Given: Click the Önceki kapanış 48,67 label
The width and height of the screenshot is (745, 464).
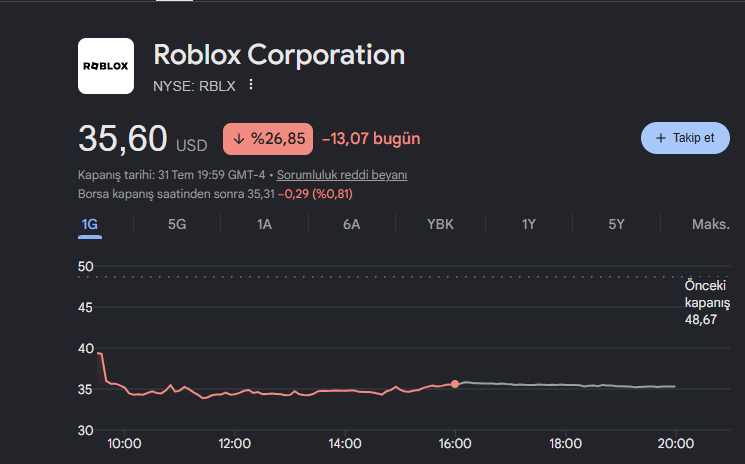Looking at the screenshot, I should [707, 303].
